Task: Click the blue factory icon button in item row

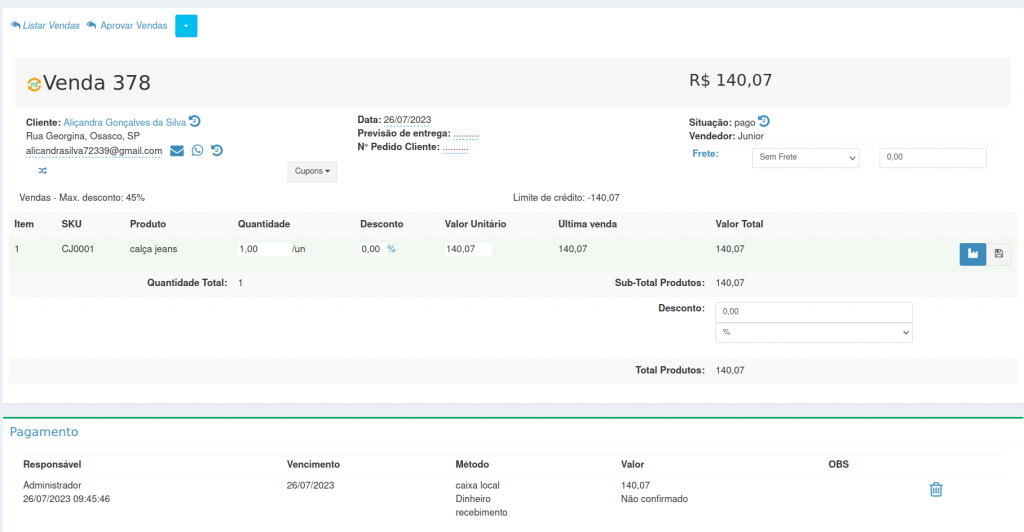Action: click(x=972, y=254)
